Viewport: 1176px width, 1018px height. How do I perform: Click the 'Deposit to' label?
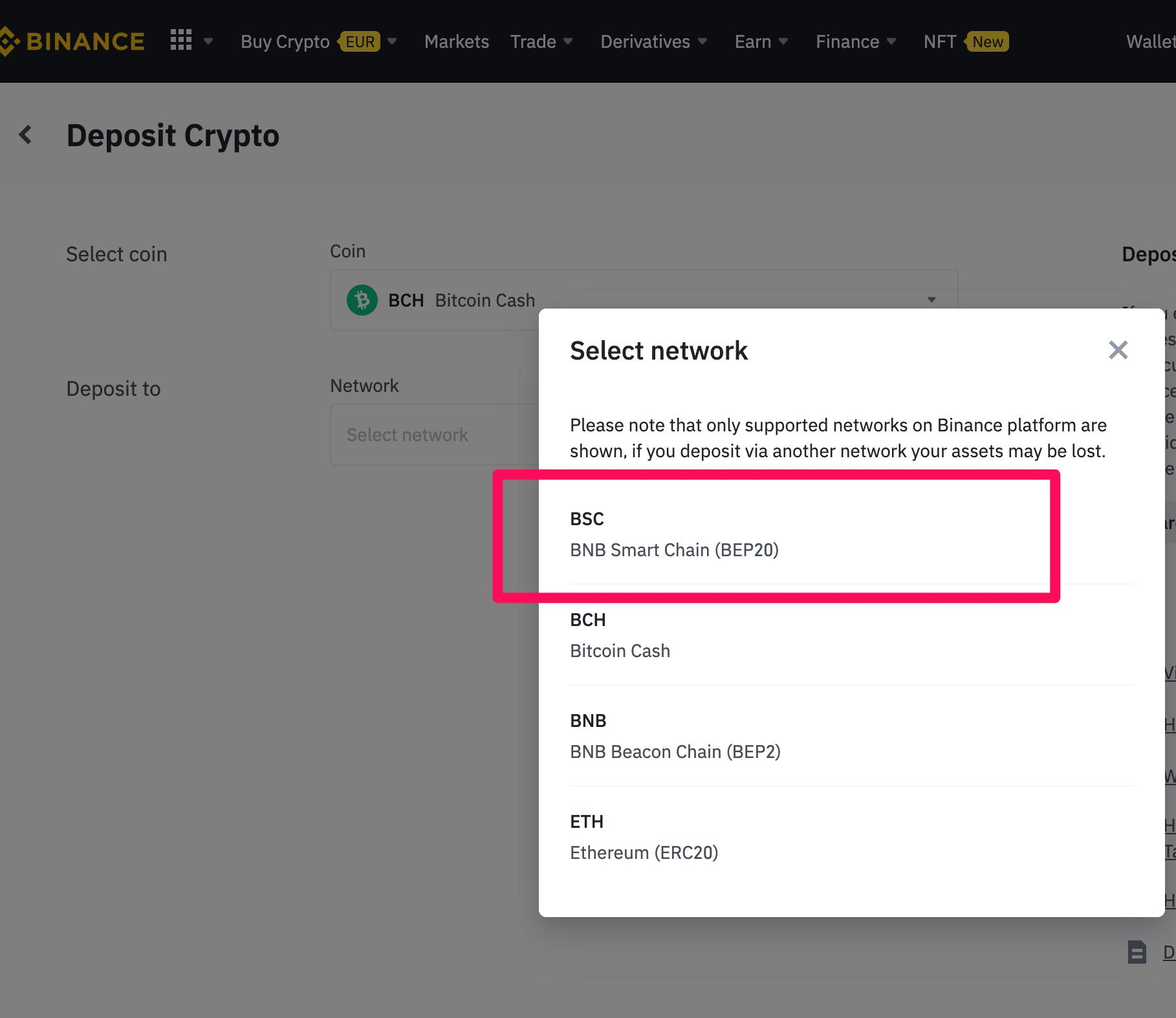click(x=113, y=389)
